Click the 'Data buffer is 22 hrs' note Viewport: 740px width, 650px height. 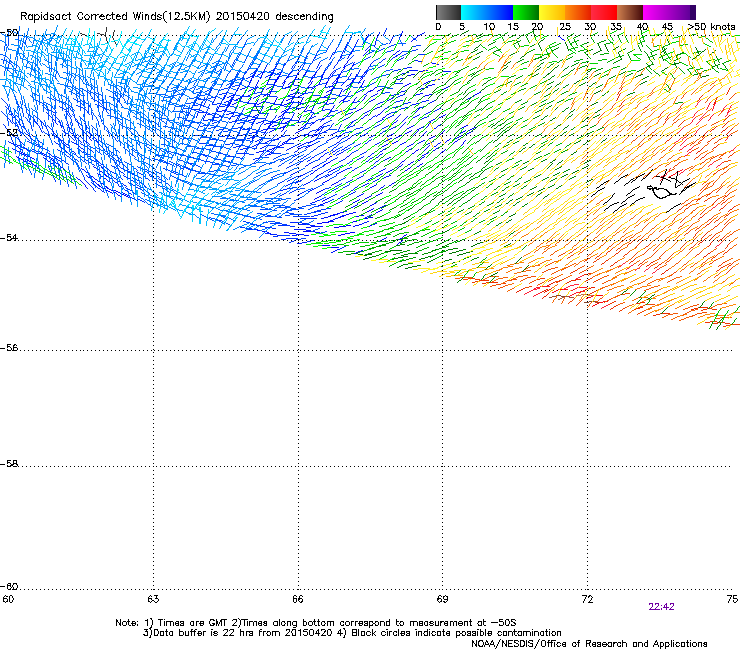pyautogui.click(x=352, y=633)
